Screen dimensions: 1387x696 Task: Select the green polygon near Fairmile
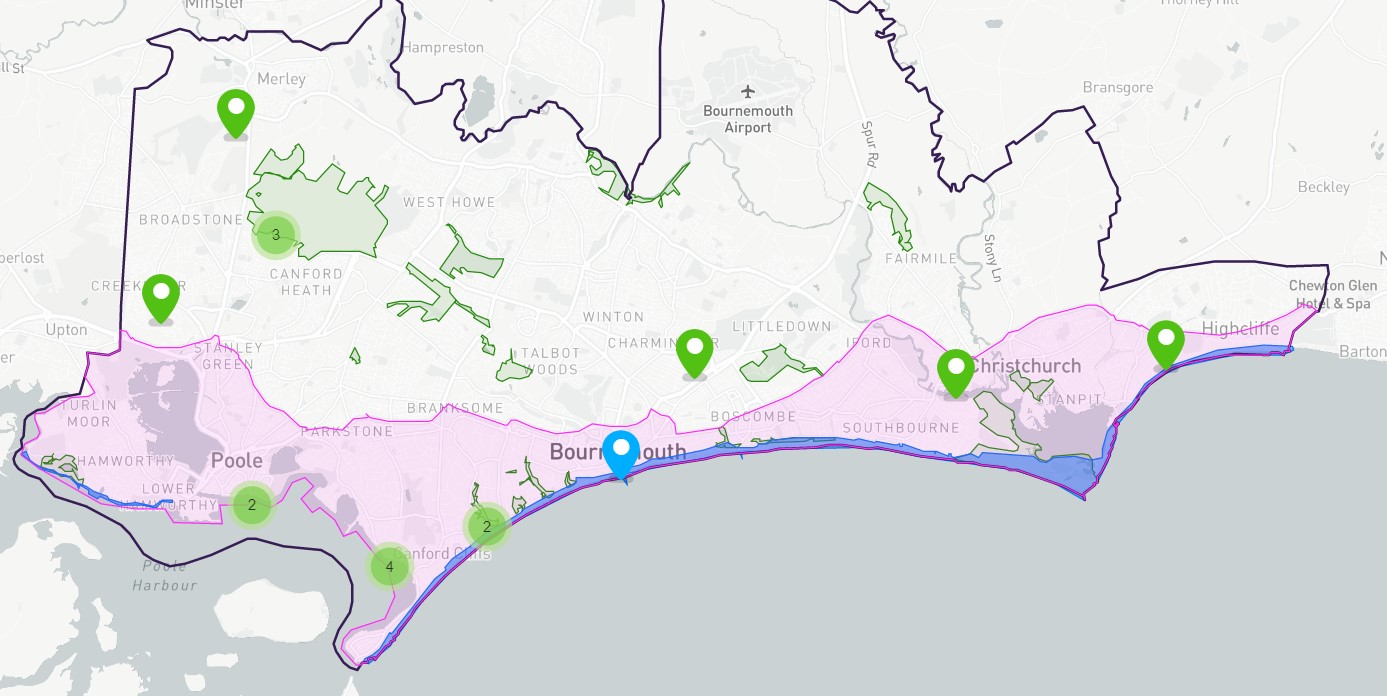coord(888,213)
